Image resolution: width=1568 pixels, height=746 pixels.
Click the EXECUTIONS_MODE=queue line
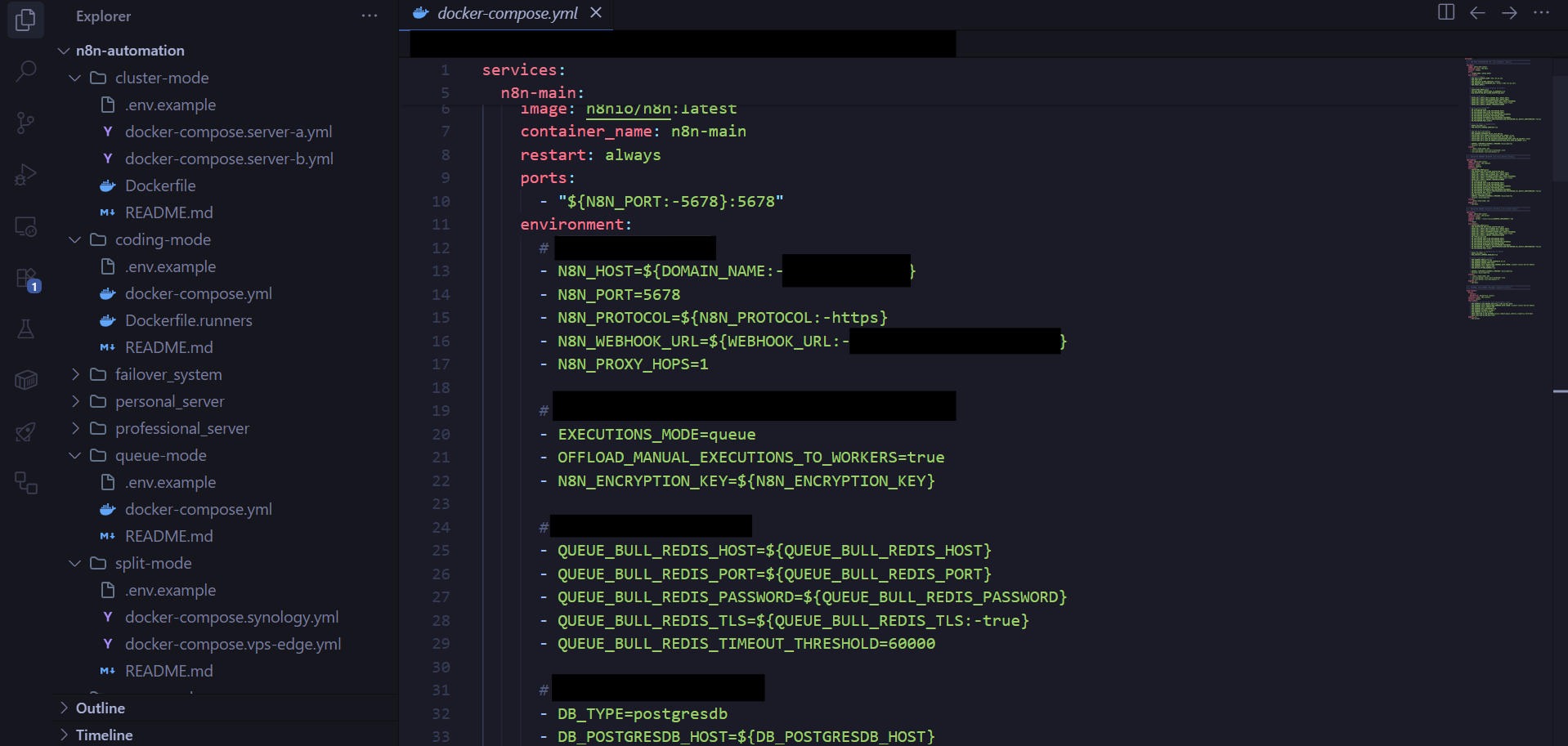(x=656, y=434)
